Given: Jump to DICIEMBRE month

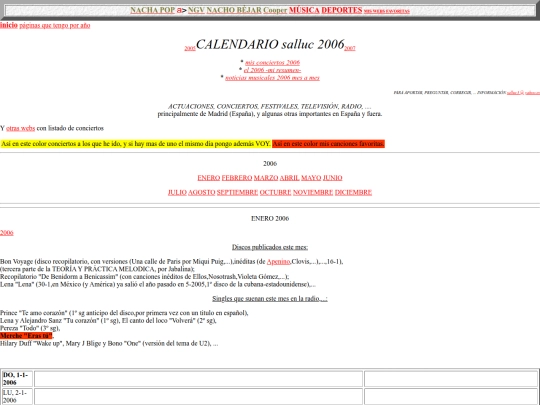Looking at the screenshot, I should (353, 192).
